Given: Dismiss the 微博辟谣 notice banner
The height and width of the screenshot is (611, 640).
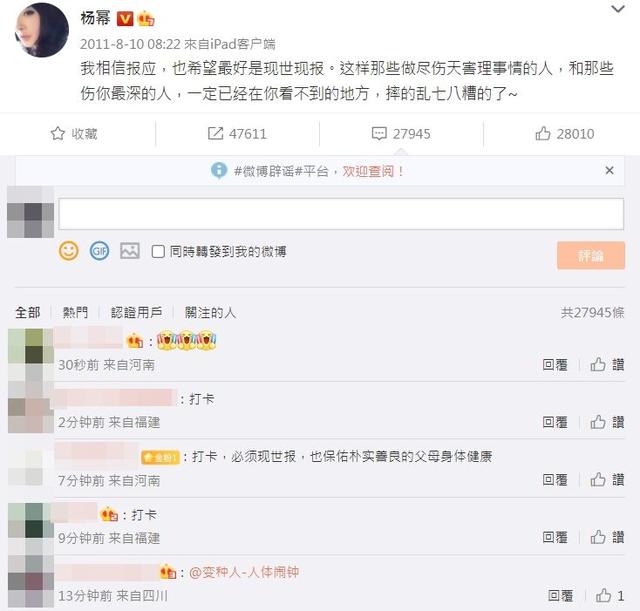Looking at the screenshot, I should (x=609, y=170).
